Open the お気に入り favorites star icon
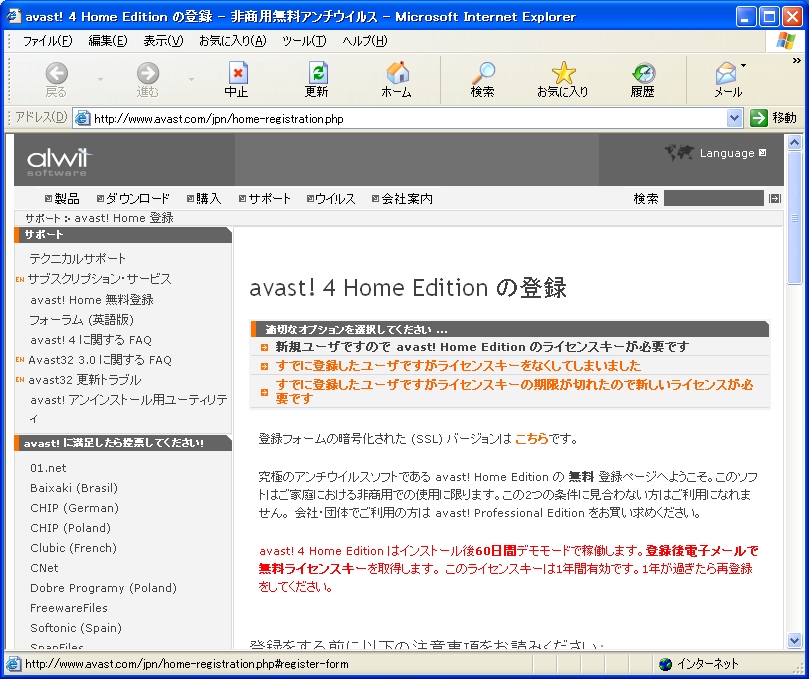This screenshot has width=809, height=679. tap(563, 80)
